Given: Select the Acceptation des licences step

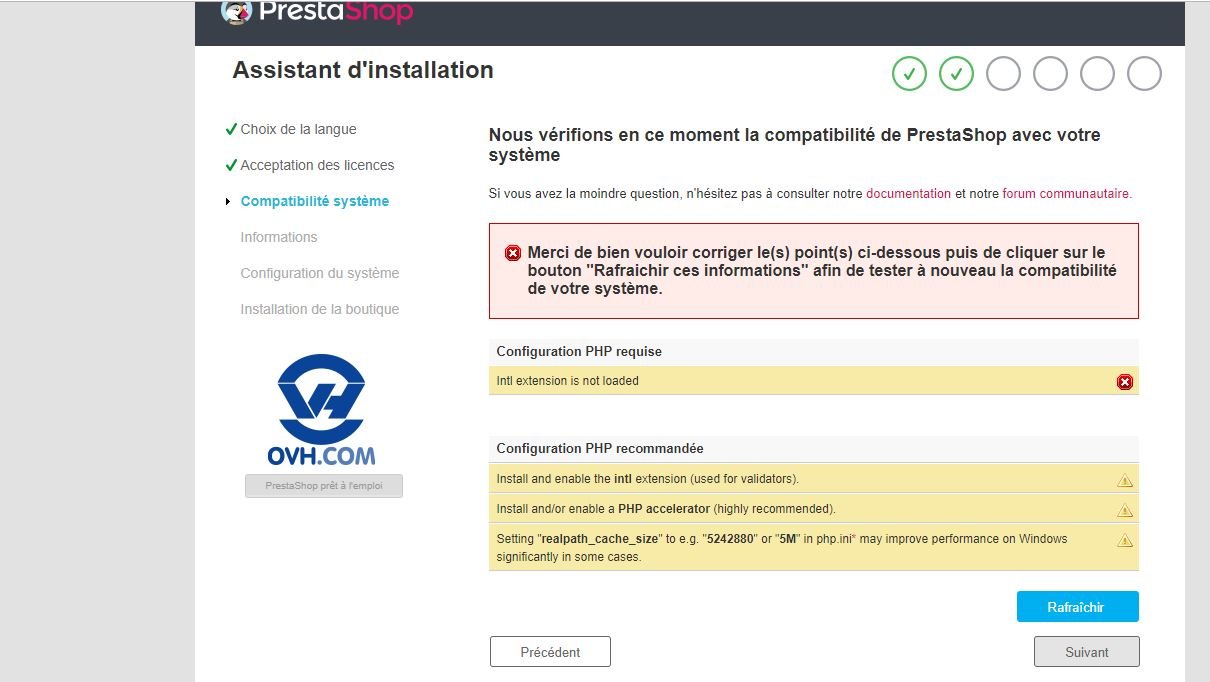Looking at the screenshot, I should [317, 165].
